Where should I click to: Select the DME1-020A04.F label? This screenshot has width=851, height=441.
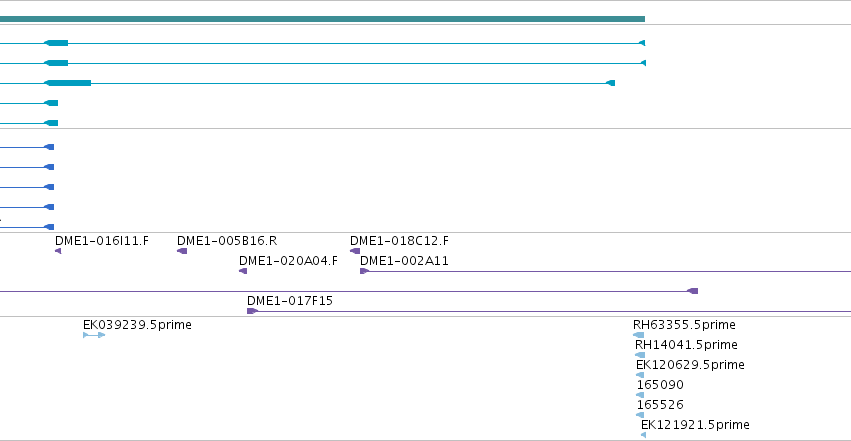[288, 261]
